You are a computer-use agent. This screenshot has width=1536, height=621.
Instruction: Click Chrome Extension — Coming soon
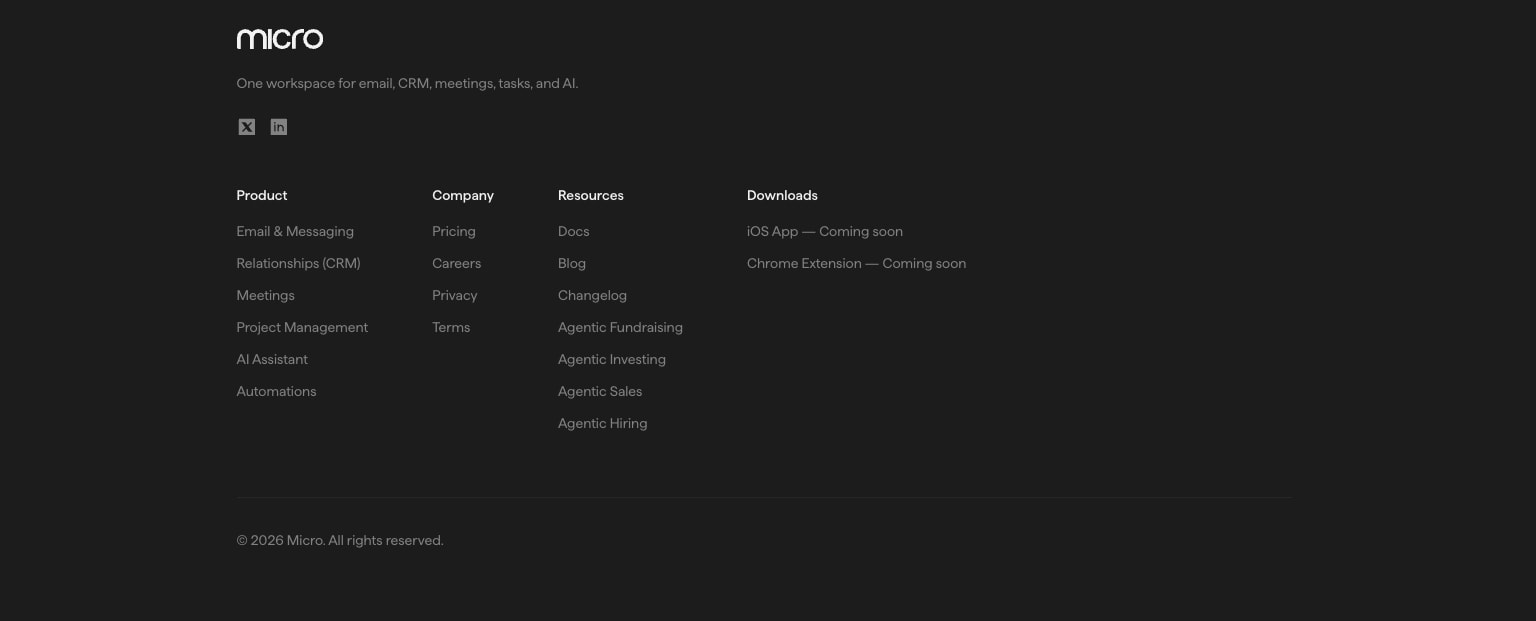point(857,263)
